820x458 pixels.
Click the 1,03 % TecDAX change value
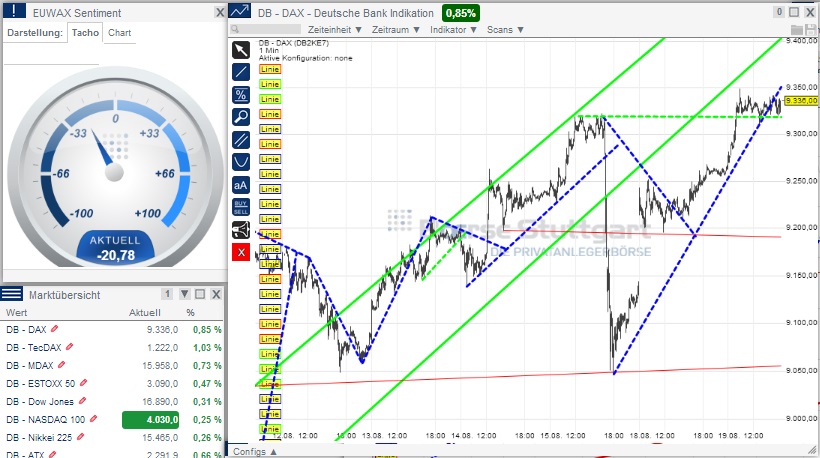207,348
